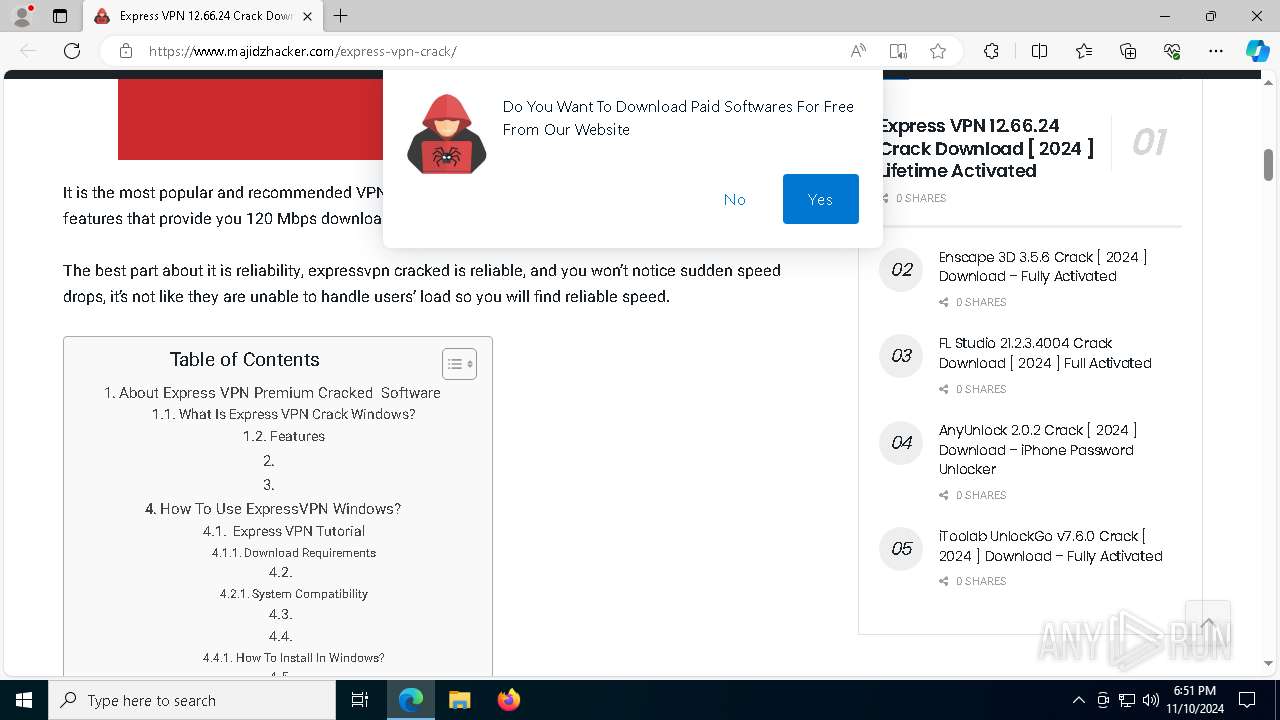Open Extensions puzzle icon
Viewport: 1280px width, 720px height.
tap(991, 51)
